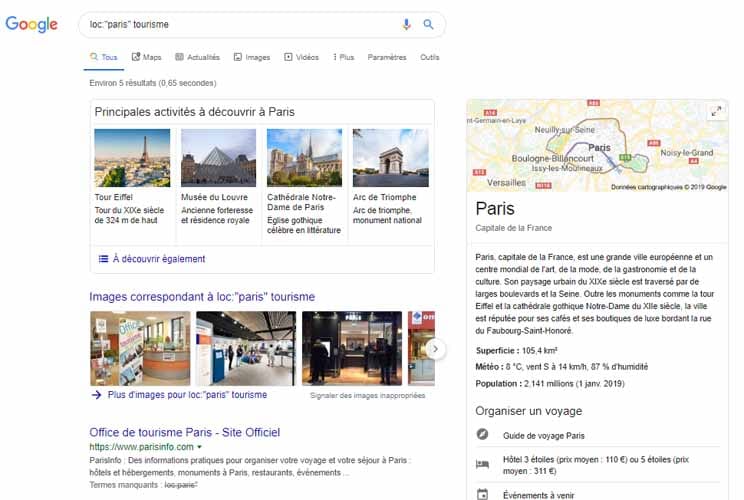Click Plus d'images pour loc:"paris" tourisme
The image size is (744, 500).
(187, 395)
